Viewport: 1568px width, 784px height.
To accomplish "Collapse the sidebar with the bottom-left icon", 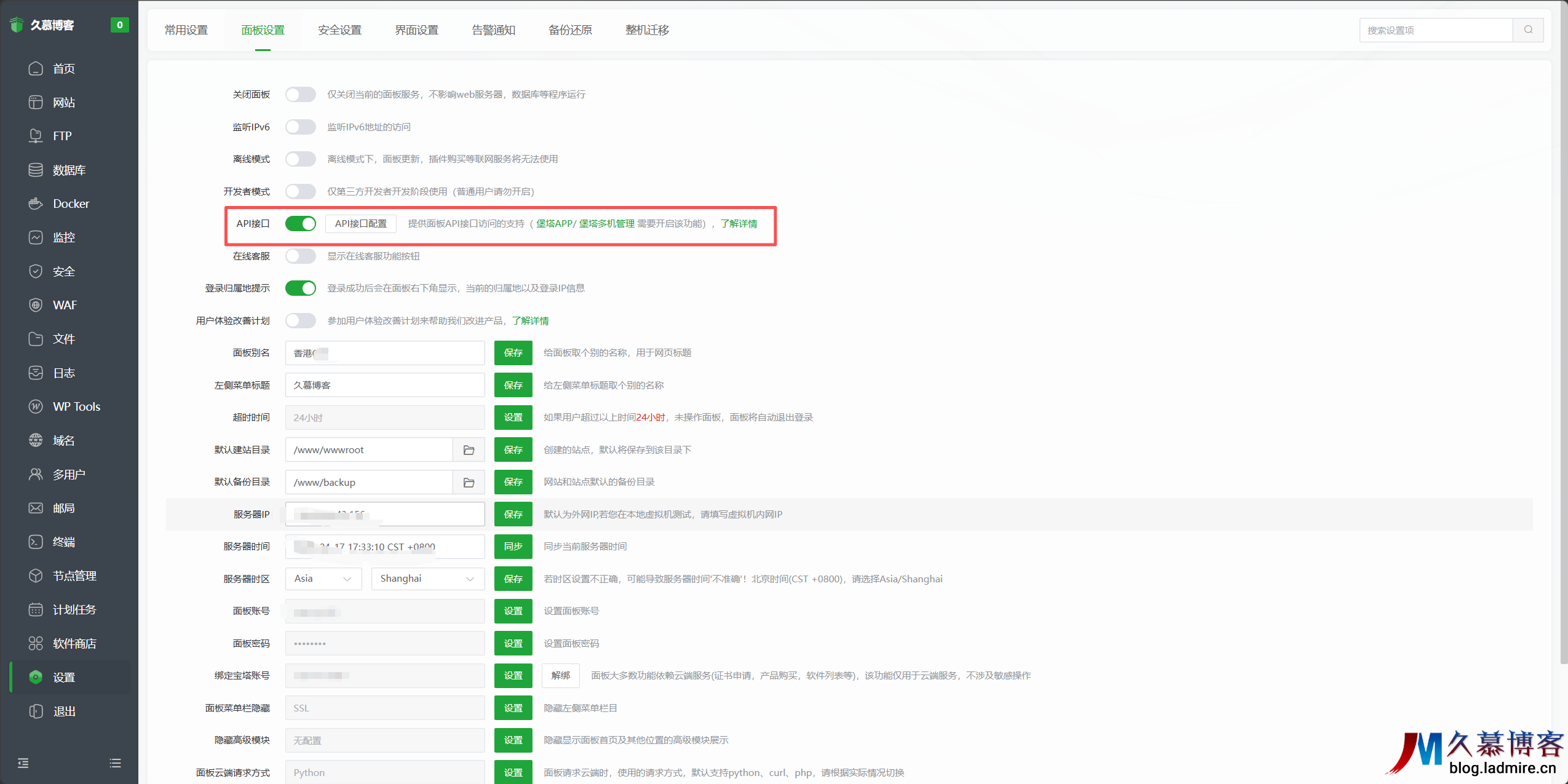I will coord(23,763).
